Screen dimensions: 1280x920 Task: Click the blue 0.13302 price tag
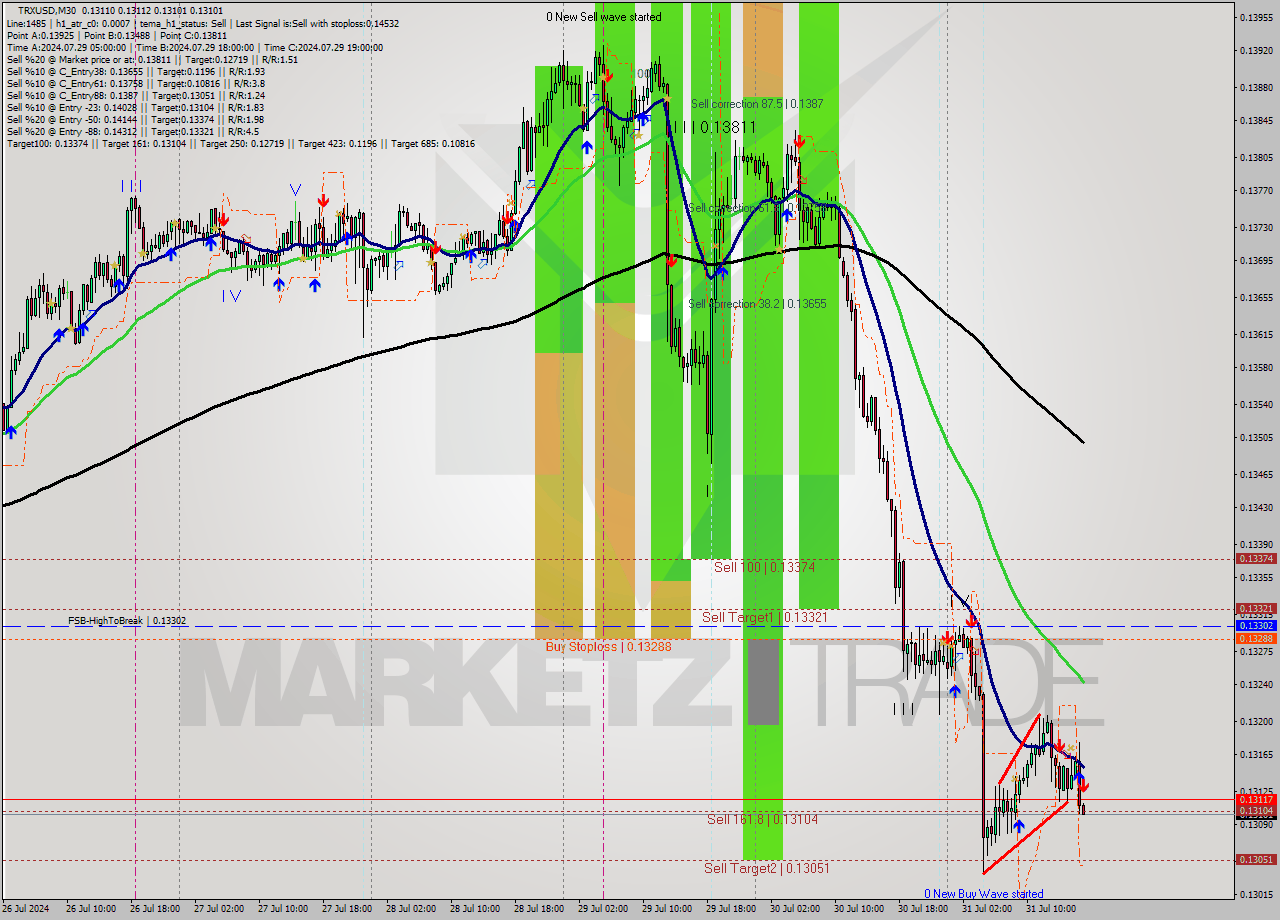click(x=1256, y=625)
